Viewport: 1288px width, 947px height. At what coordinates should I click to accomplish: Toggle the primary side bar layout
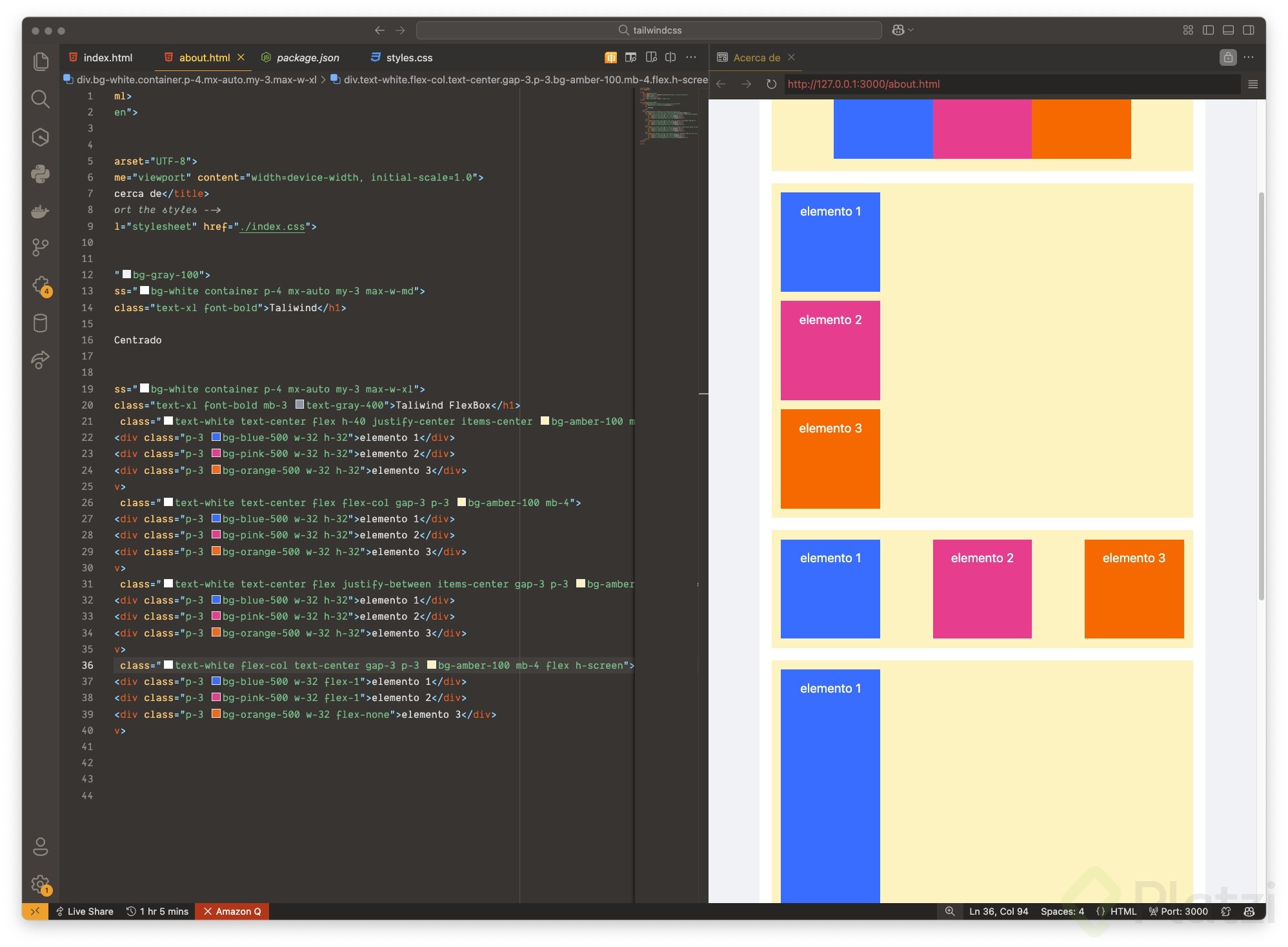click(1209, 30)
